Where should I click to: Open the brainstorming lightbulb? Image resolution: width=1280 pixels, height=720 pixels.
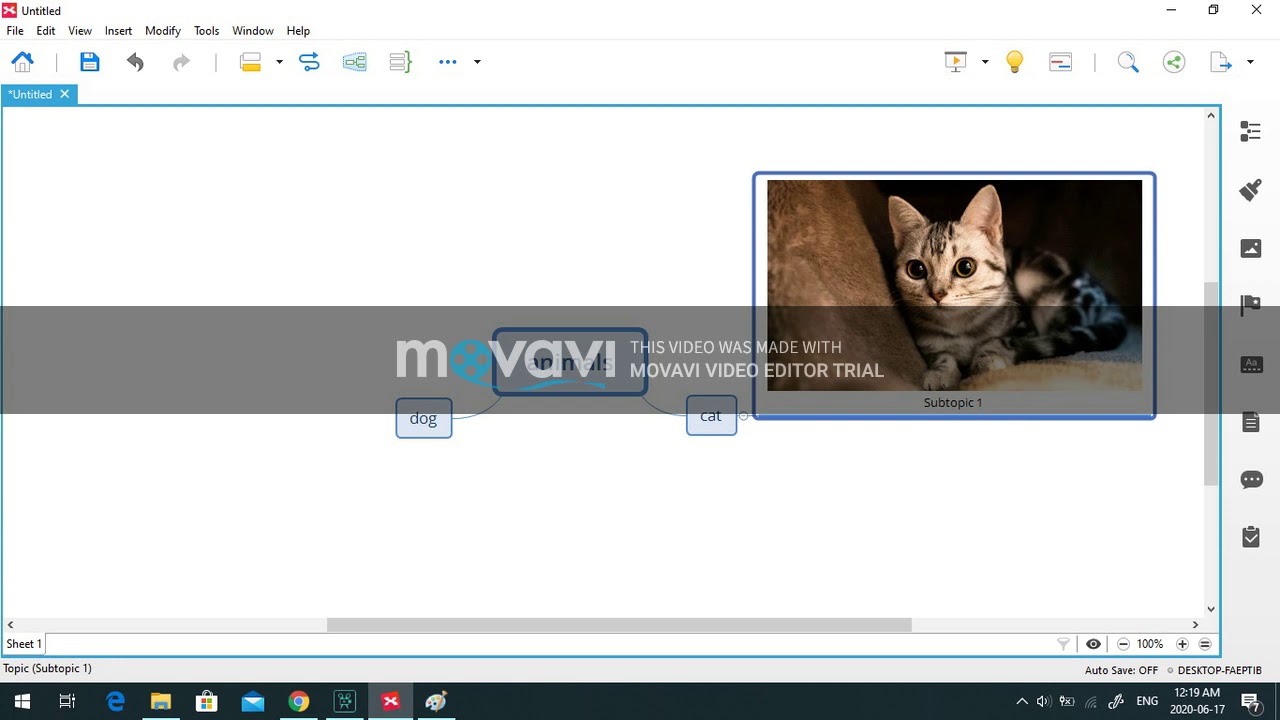[x=1014, y=62]
